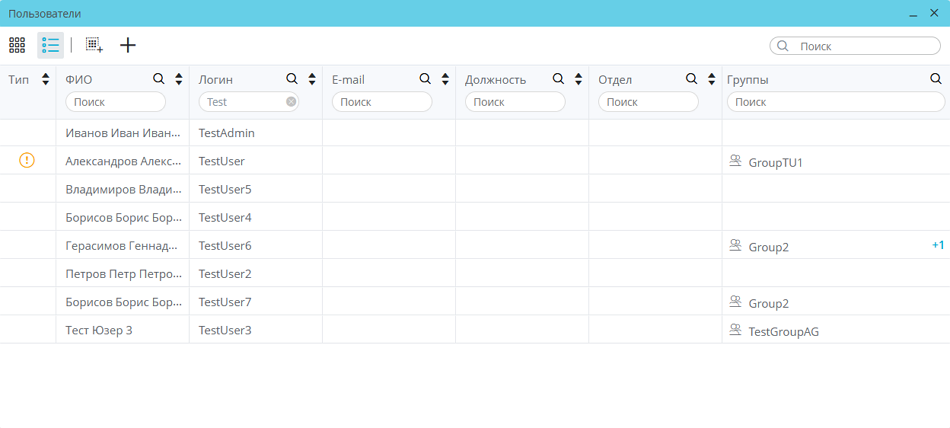The width and height of the screenshot is (950, 428).
Task: Click the warning icon on TestUser row
Action: pos(27,160)
